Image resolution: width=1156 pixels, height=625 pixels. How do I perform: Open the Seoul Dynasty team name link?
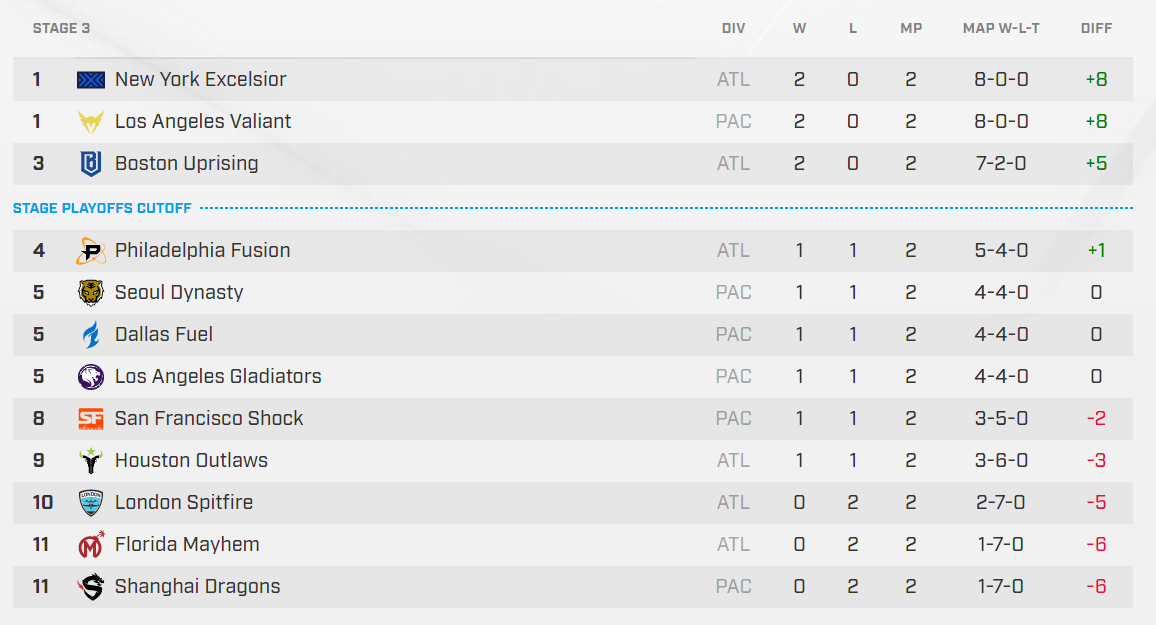pos(179,293)
